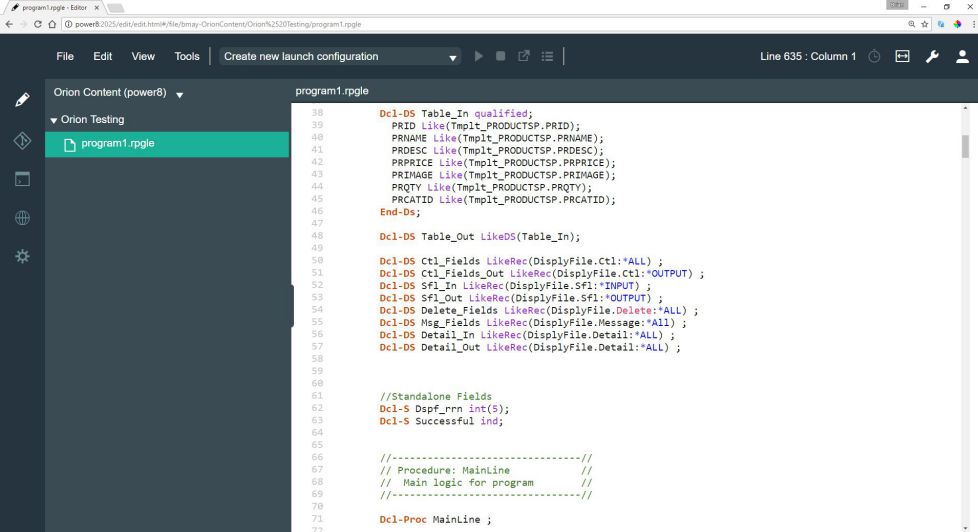Open the Settings gear sidebar icon

coord(22,256)
